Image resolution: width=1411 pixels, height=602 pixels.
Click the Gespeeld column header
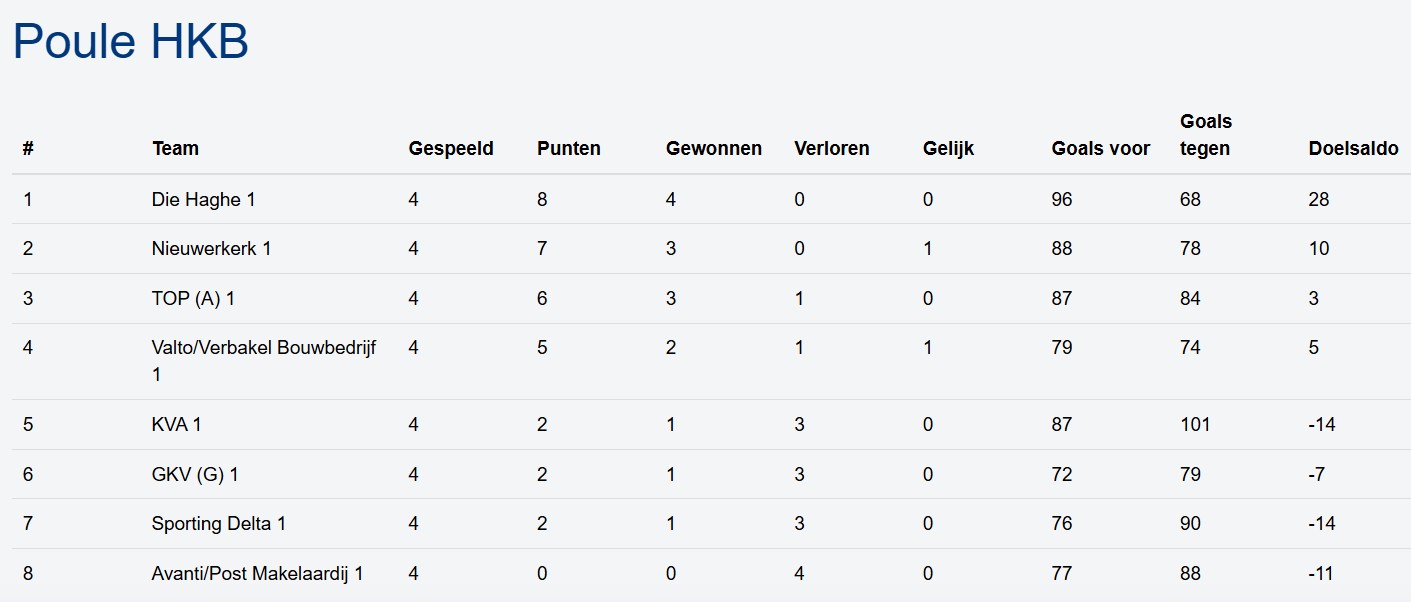pyautogui.click(x=451, y=149)
